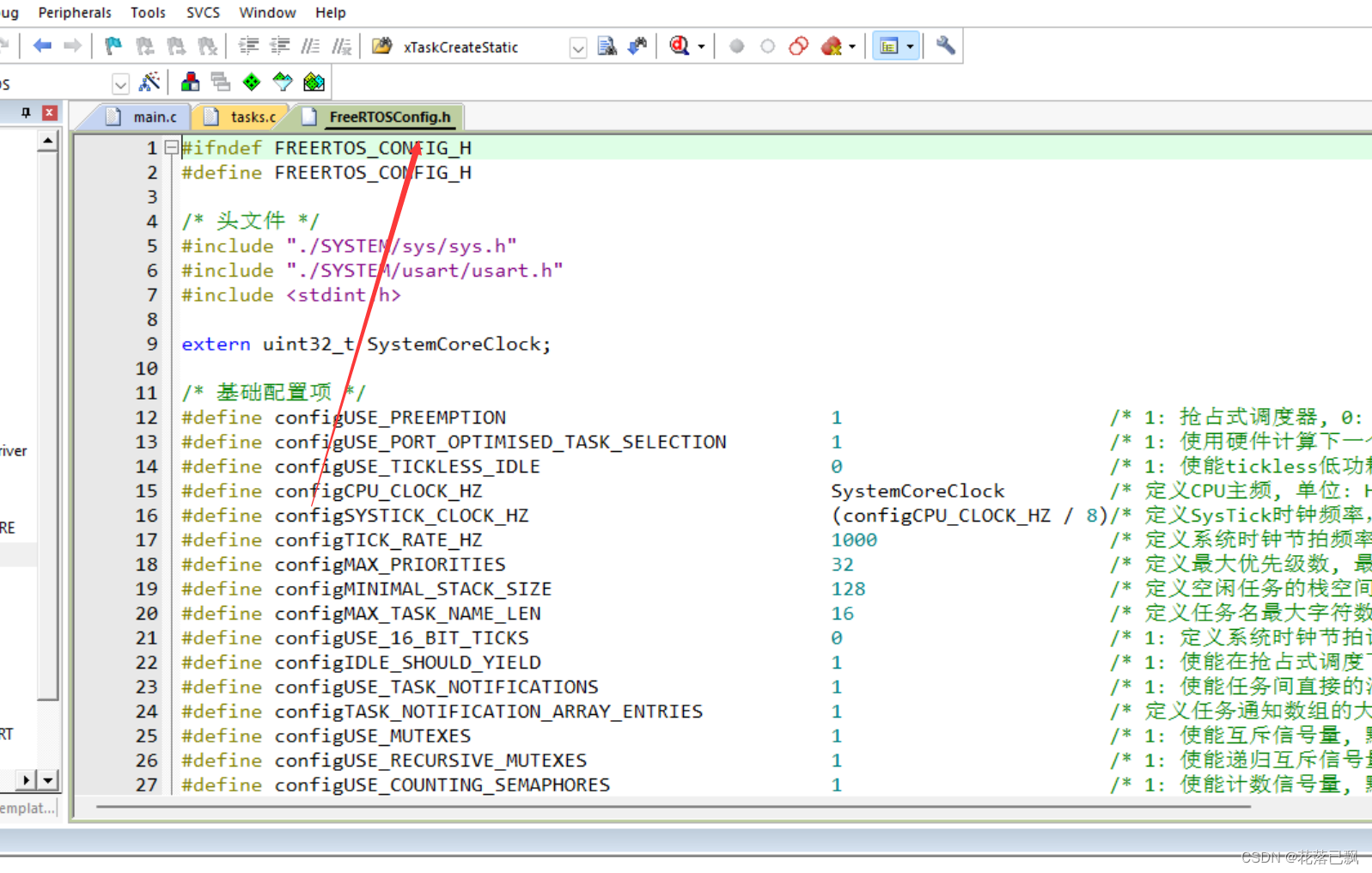Open Manage Run-Time Environment green diamond
The width and height of the screenshot is (1372, 873).
tap(252, 82)
